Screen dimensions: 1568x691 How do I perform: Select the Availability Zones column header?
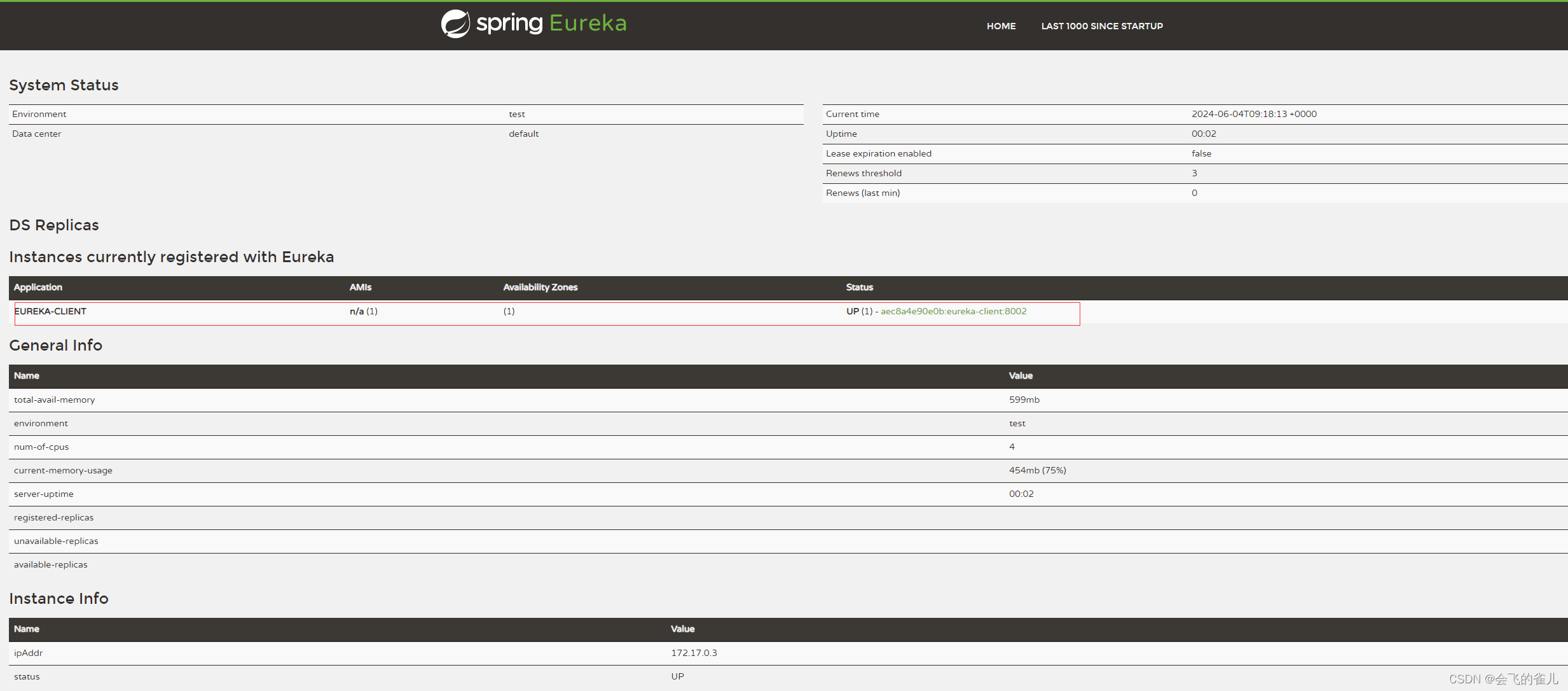(540, 288)
